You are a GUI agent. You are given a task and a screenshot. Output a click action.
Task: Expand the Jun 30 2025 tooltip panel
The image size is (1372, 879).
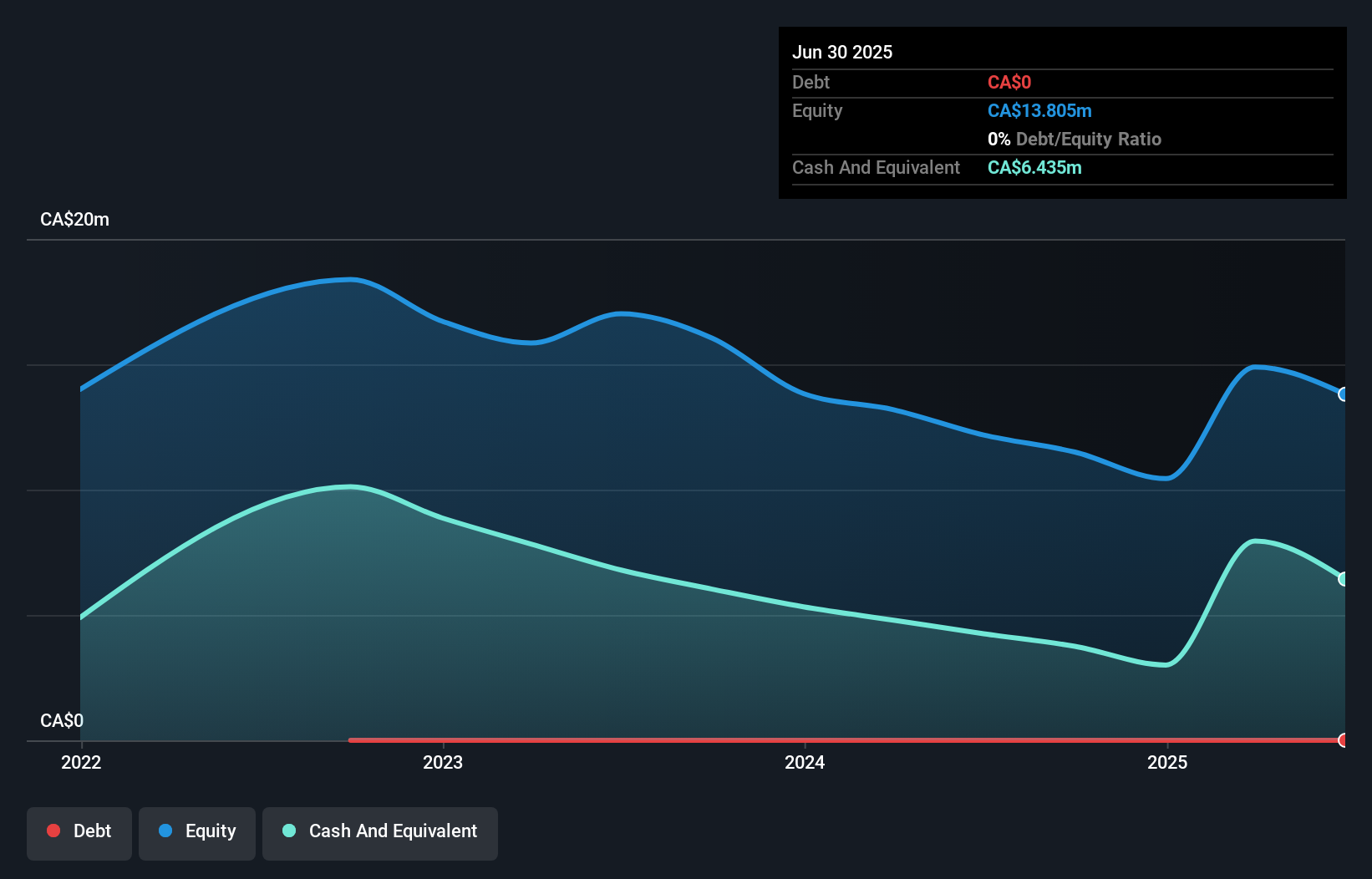(x=842, y=52)
